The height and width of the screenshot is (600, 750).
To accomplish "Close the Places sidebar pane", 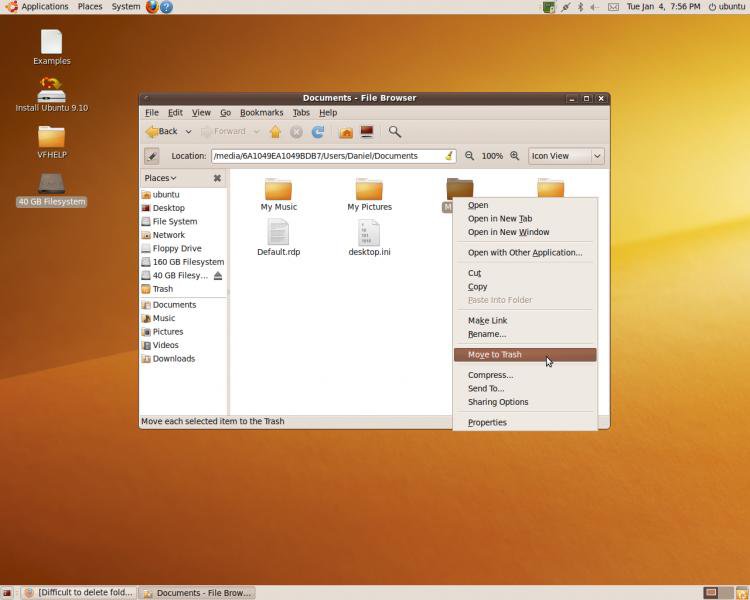I will pyautogui.click(x=217, y=178).
